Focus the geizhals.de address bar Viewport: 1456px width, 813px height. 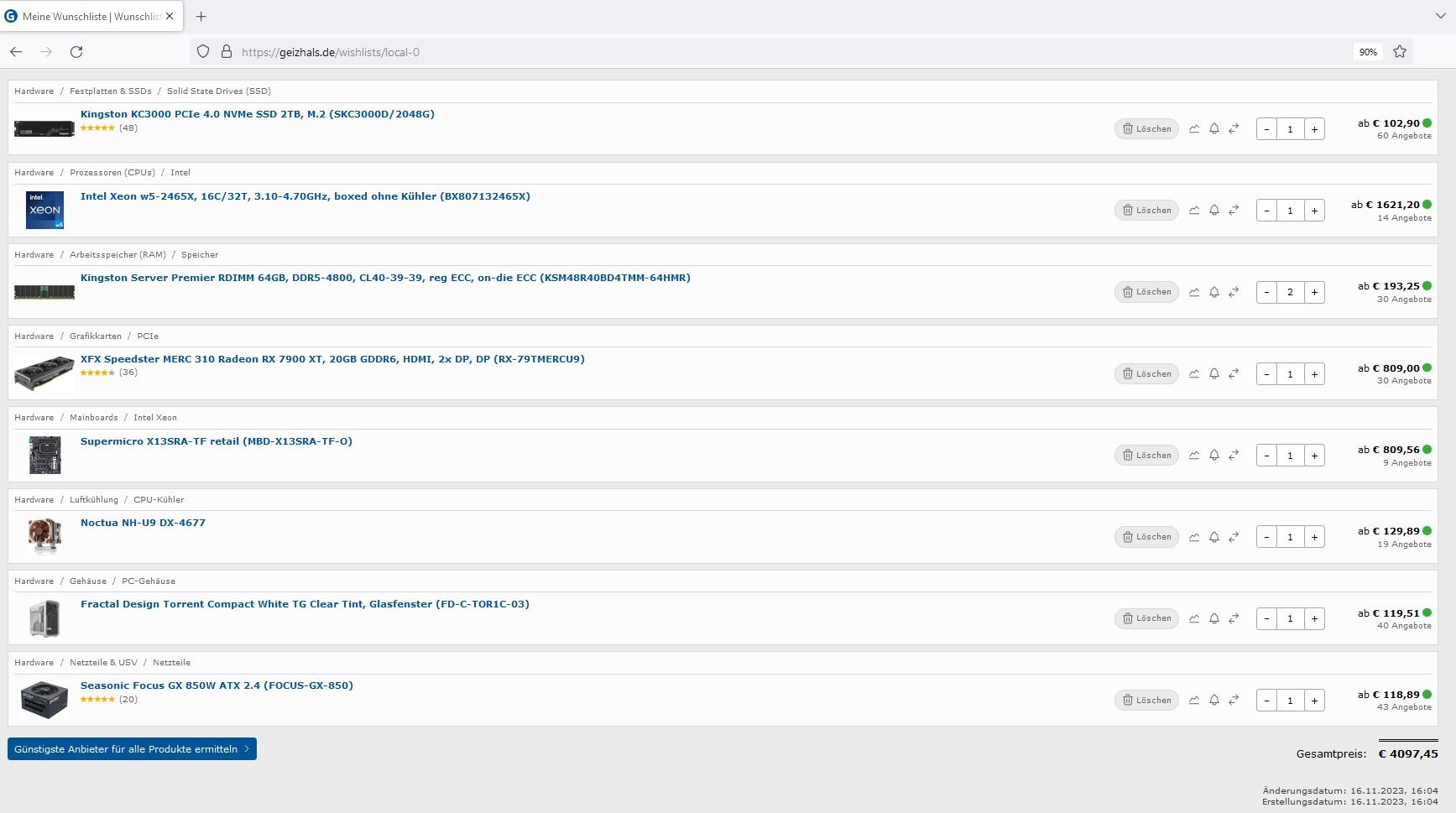[772, 52]
